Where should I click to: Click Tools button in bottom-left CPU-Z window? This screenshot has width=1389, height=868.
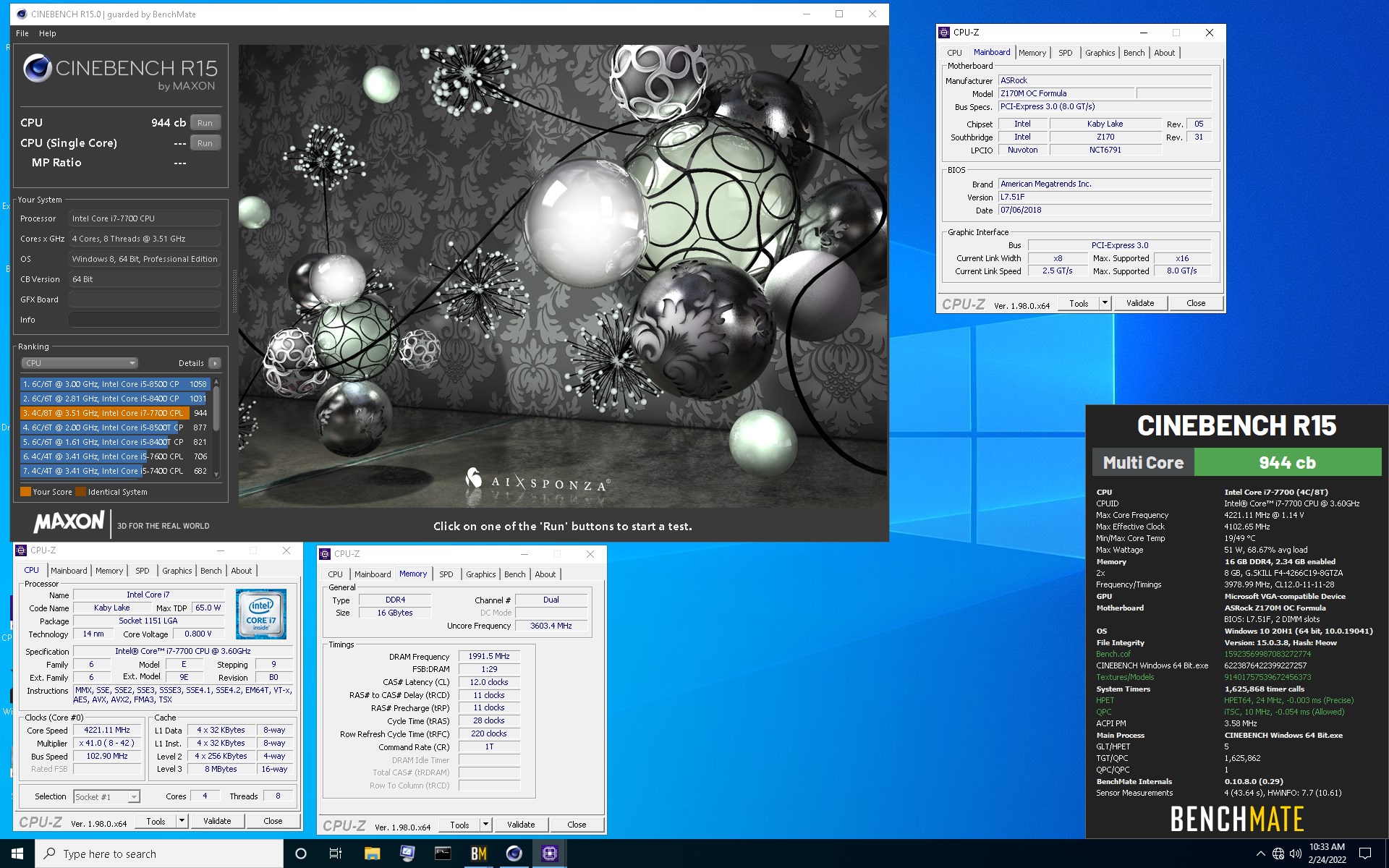click(x=156, y=821)
